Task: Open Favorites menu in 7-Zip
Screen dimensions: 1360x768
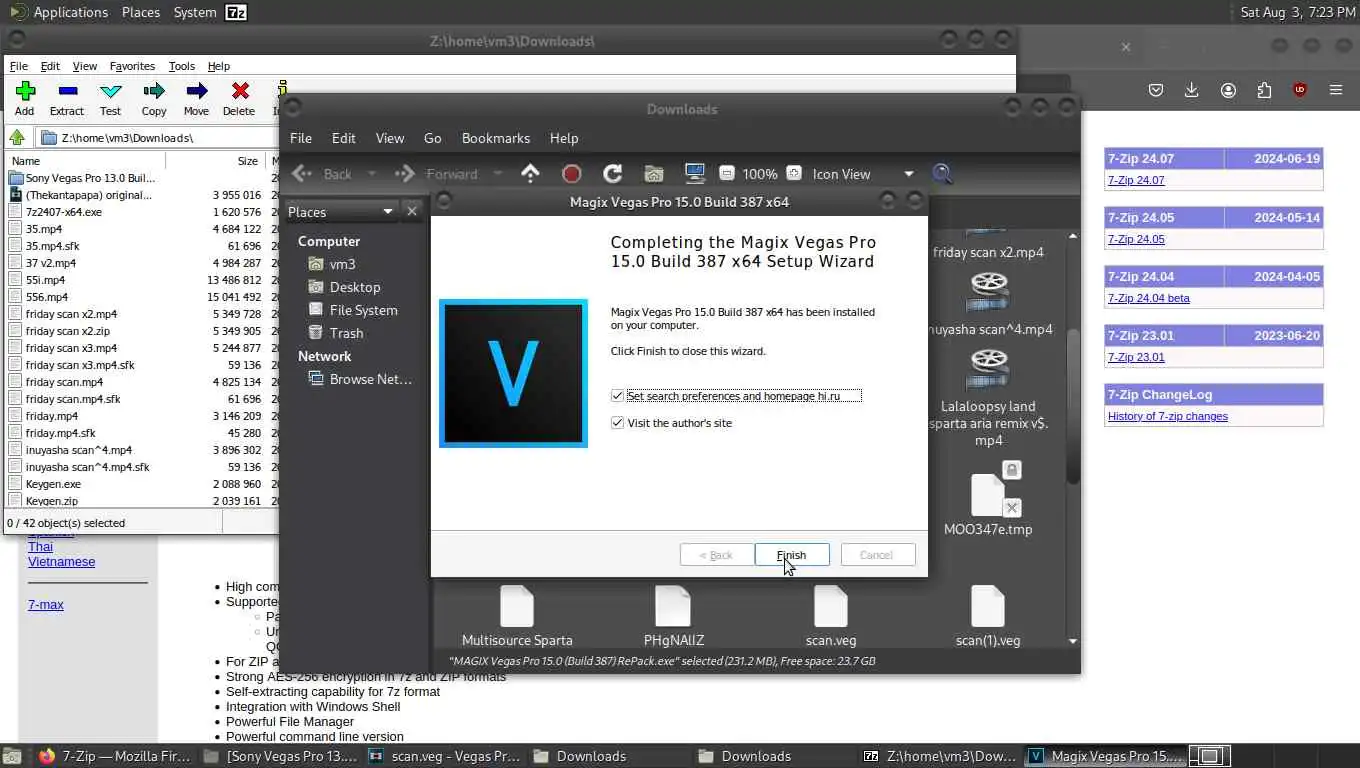Action: [132, 66]
